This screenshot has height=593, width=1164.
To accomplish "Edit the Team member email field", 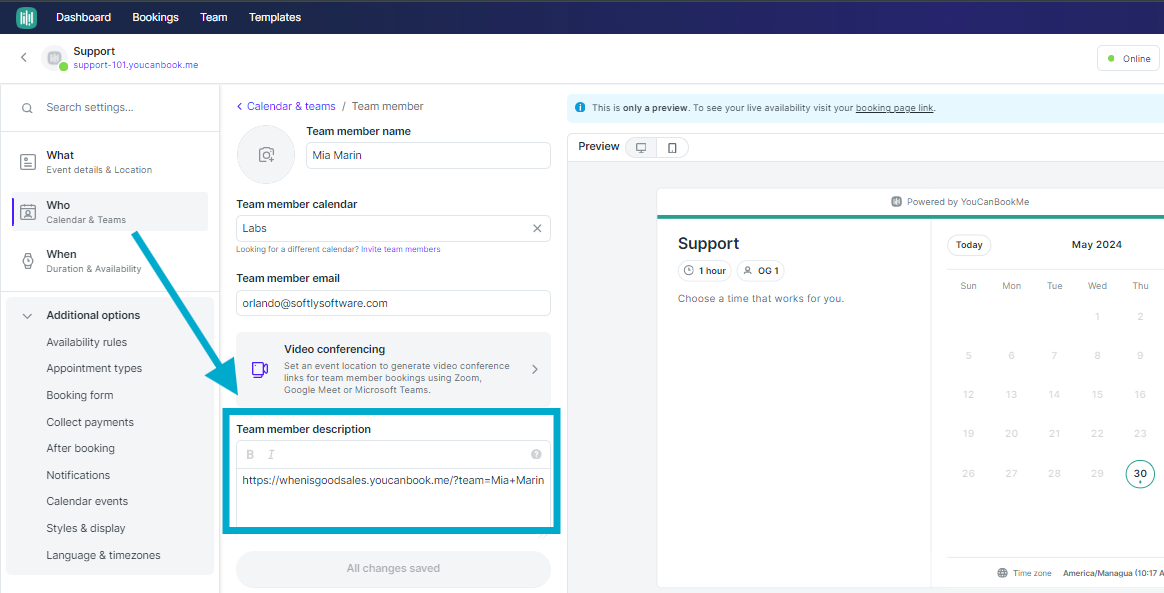I will pyautogui.click(x=393, y=303).
